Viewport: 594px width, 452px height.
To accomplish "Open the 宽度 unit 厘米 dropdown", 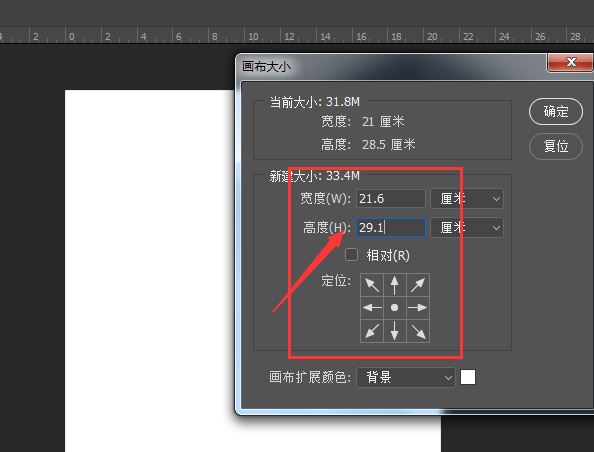I will click(467, 199).
